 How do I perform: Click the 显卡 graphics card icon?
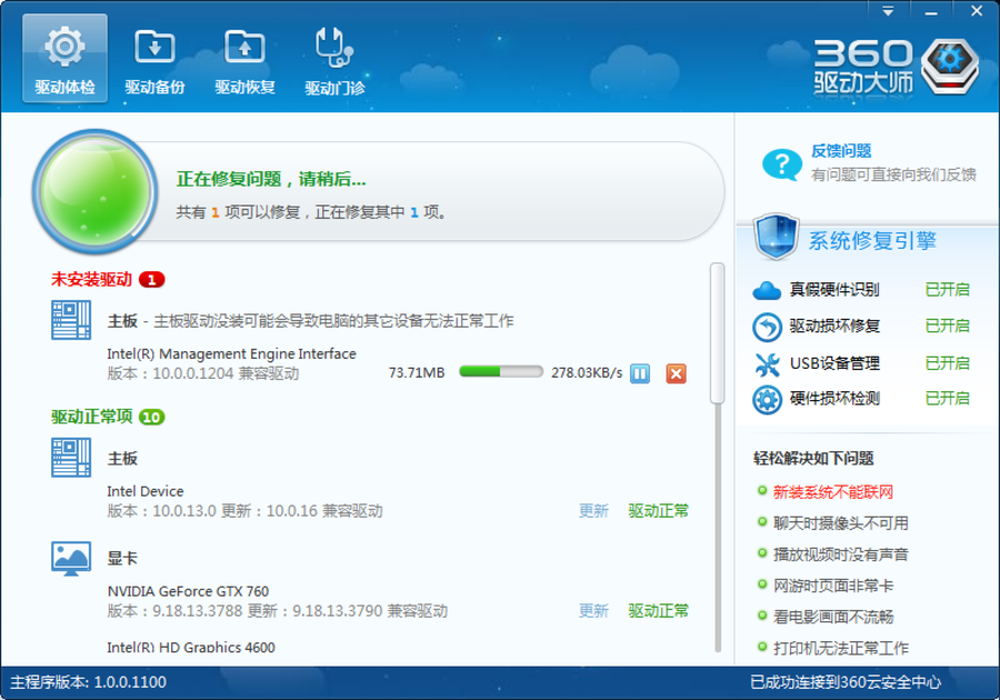click(x=71, y=558)
